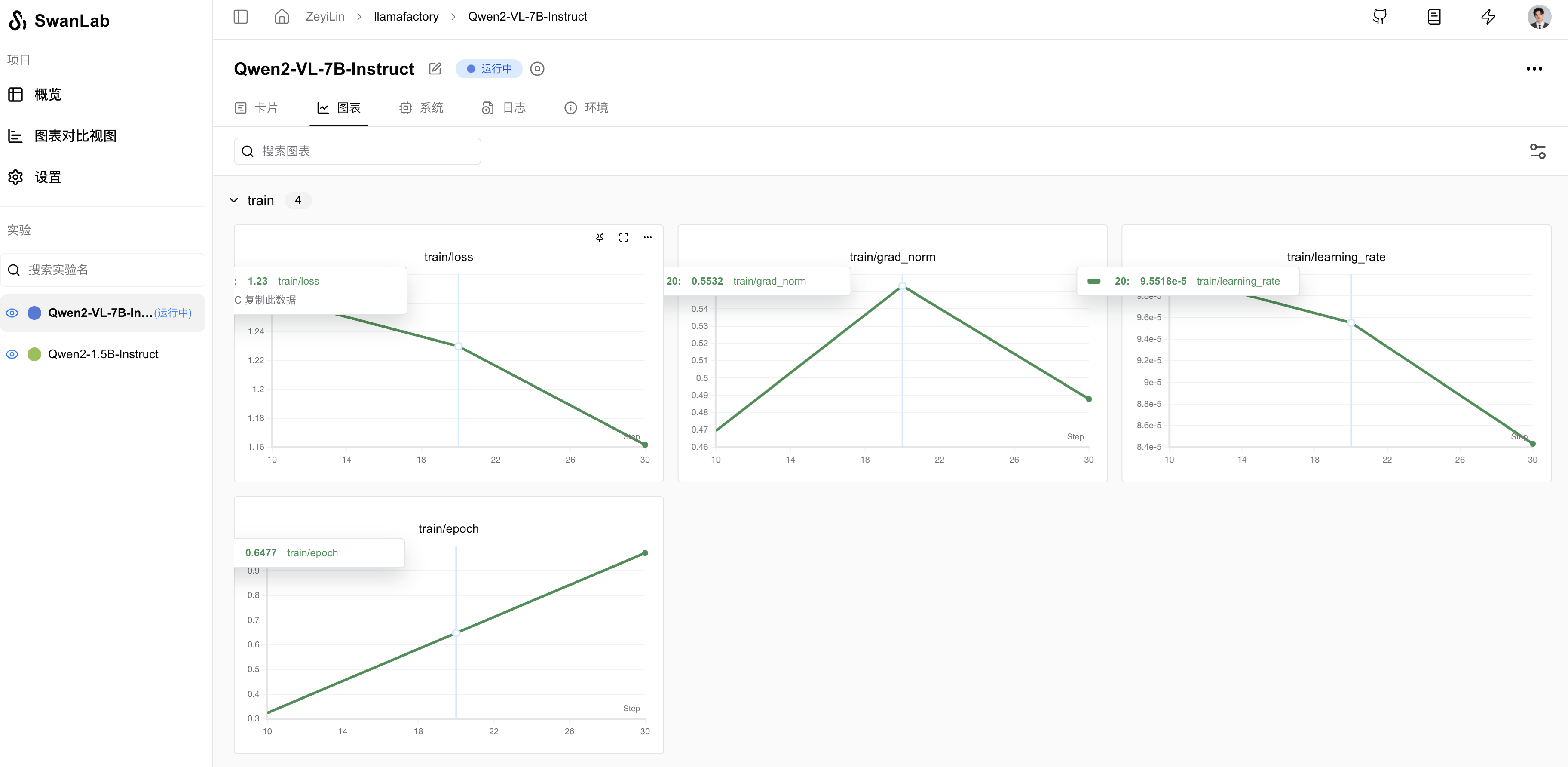Switch to the 系统 tab
This screenshot has width=1568, height=767.
[421, 108]
